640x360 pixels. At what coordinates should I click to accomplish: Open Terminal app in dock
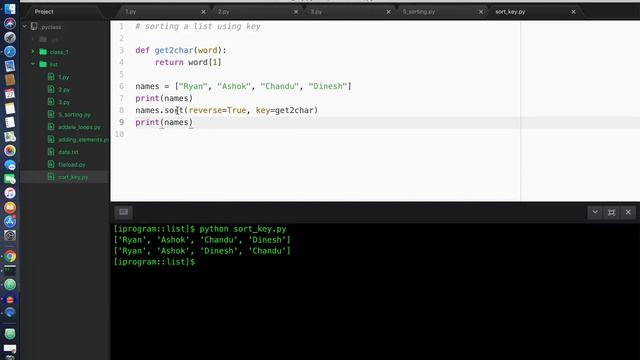(x=10, y=270)
